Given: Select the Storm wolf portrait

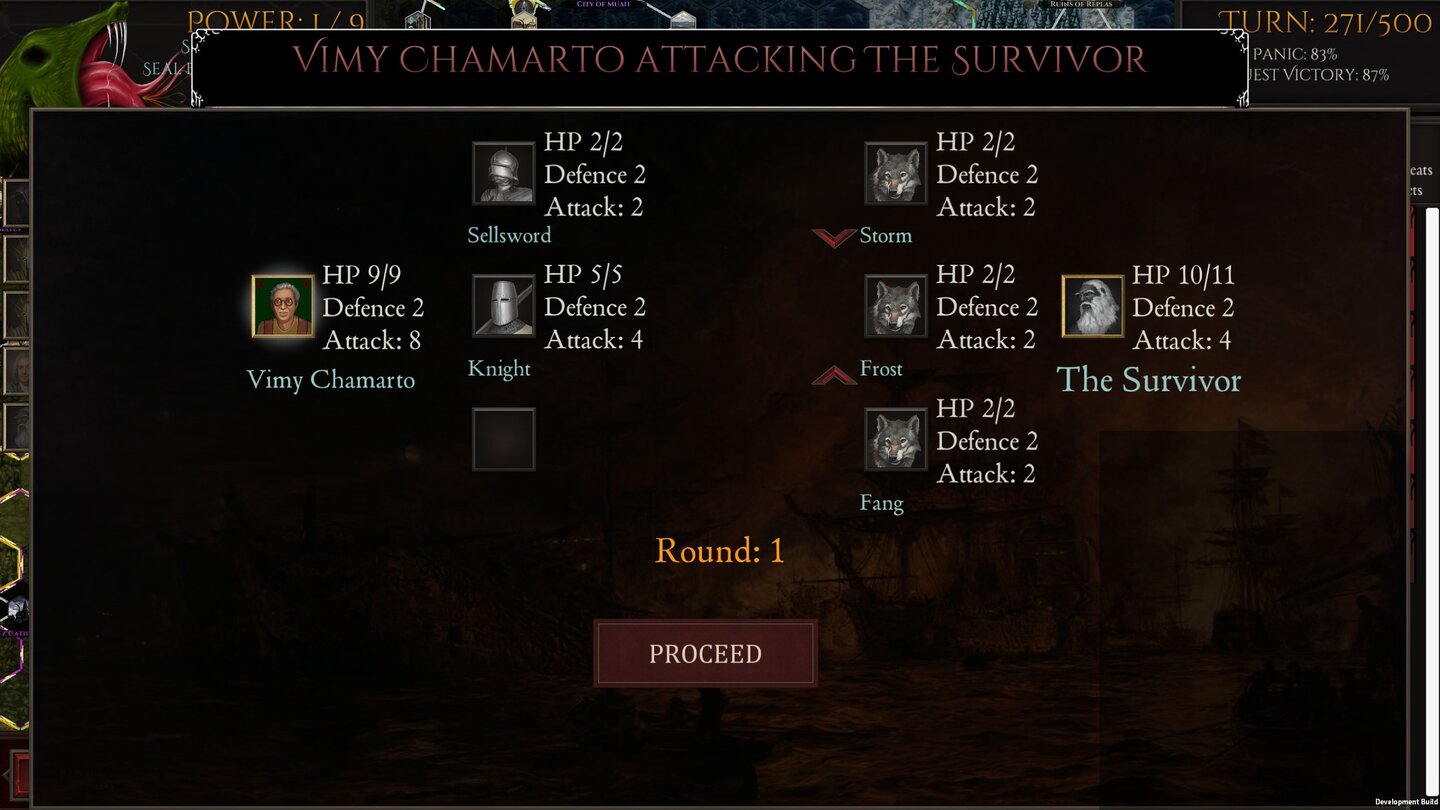Looking at the screenshot, I should (x=896, y=173).
